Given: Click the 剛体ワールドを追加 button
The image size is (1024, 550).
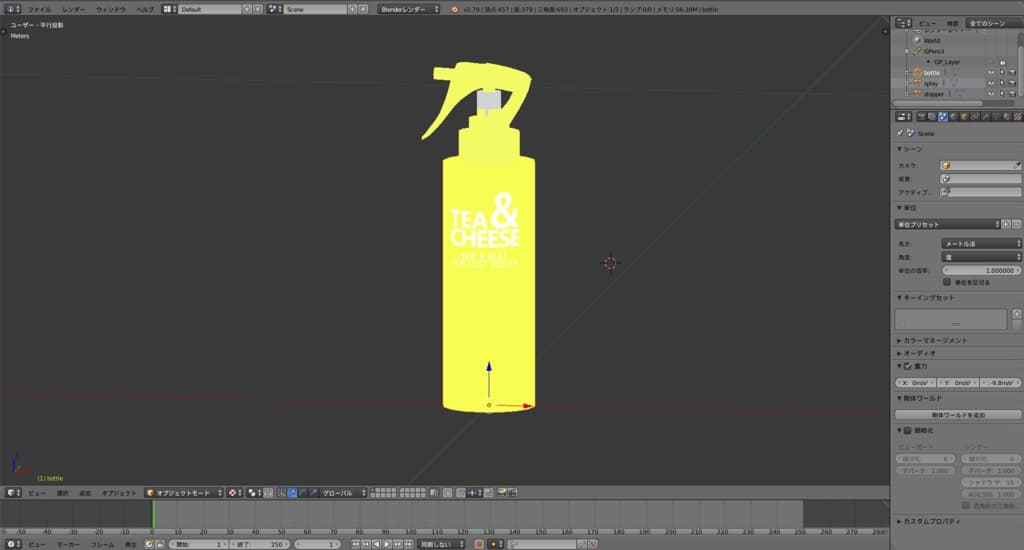Looking at the screenshot, I should [957, 414].
